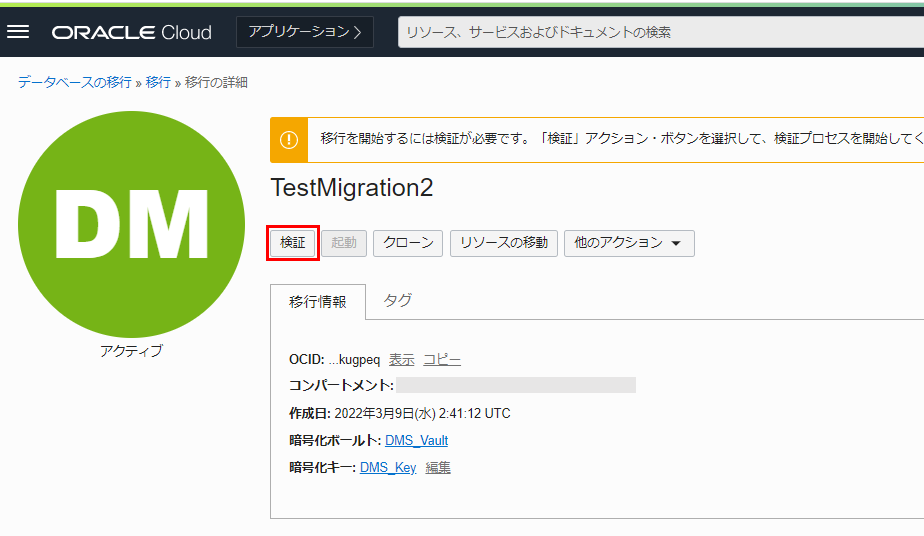Switch to the 移行情報 tab
The image size is (924, 536).
318,302
